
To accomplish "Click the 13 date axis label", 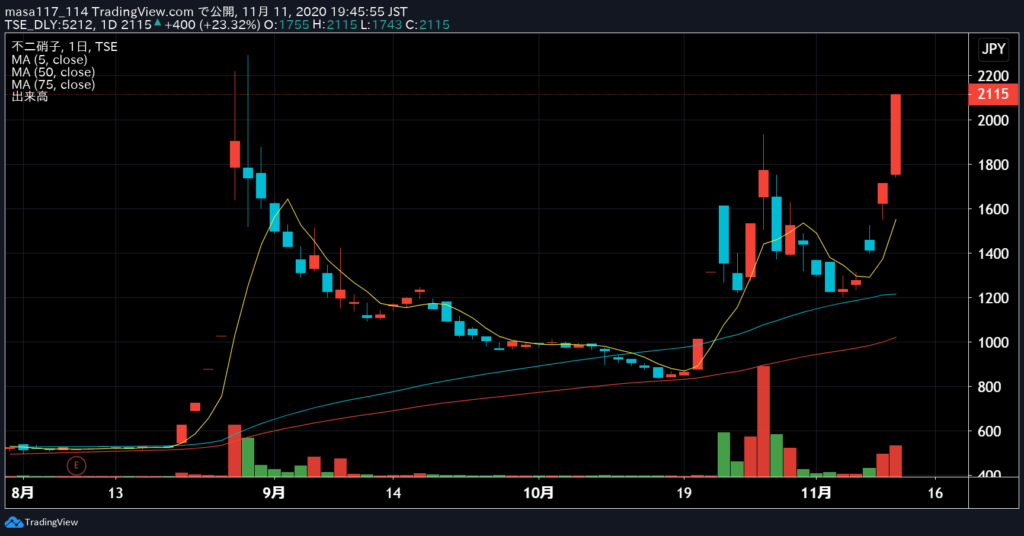I will (115, 493).
